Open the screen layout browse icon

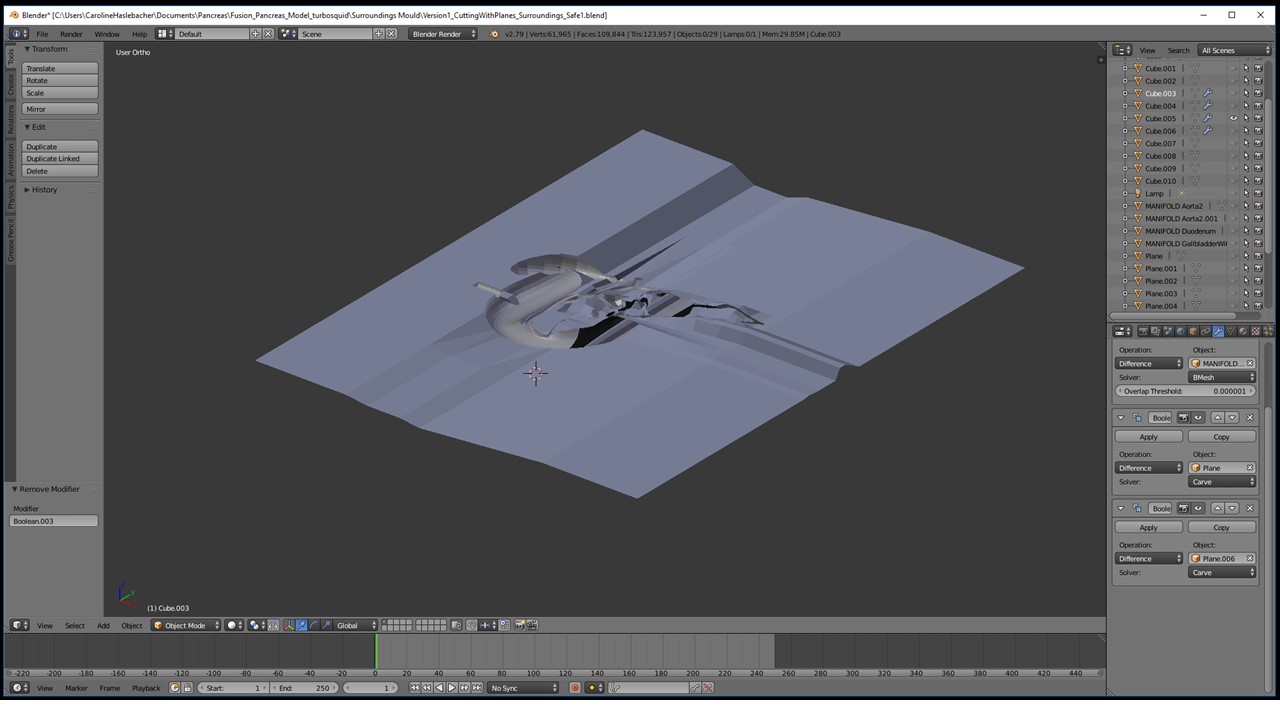(164, 33)
